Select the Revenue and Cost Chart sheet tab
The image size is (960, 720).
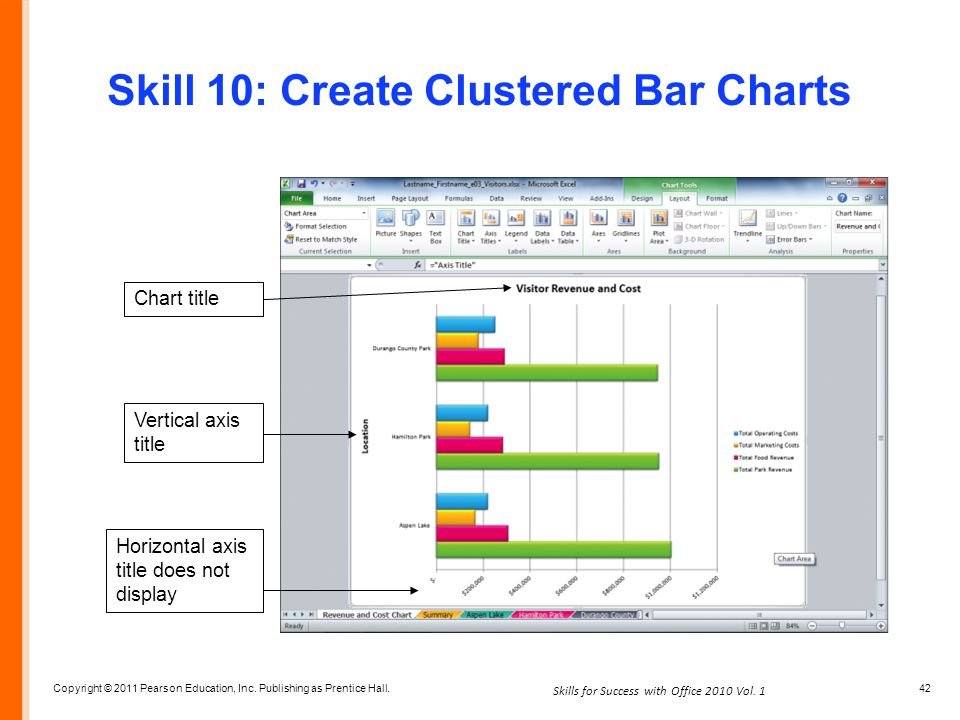367,615
